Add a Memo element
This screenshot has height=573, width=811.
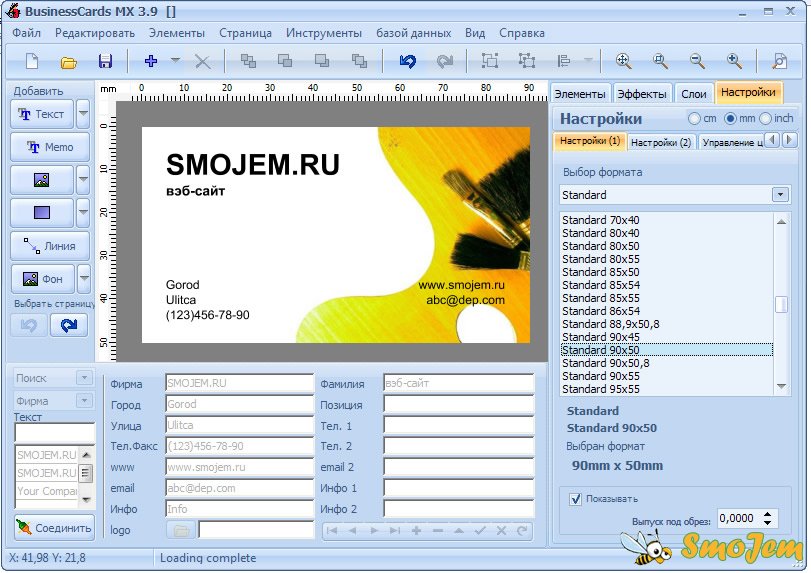coord(50,147)
